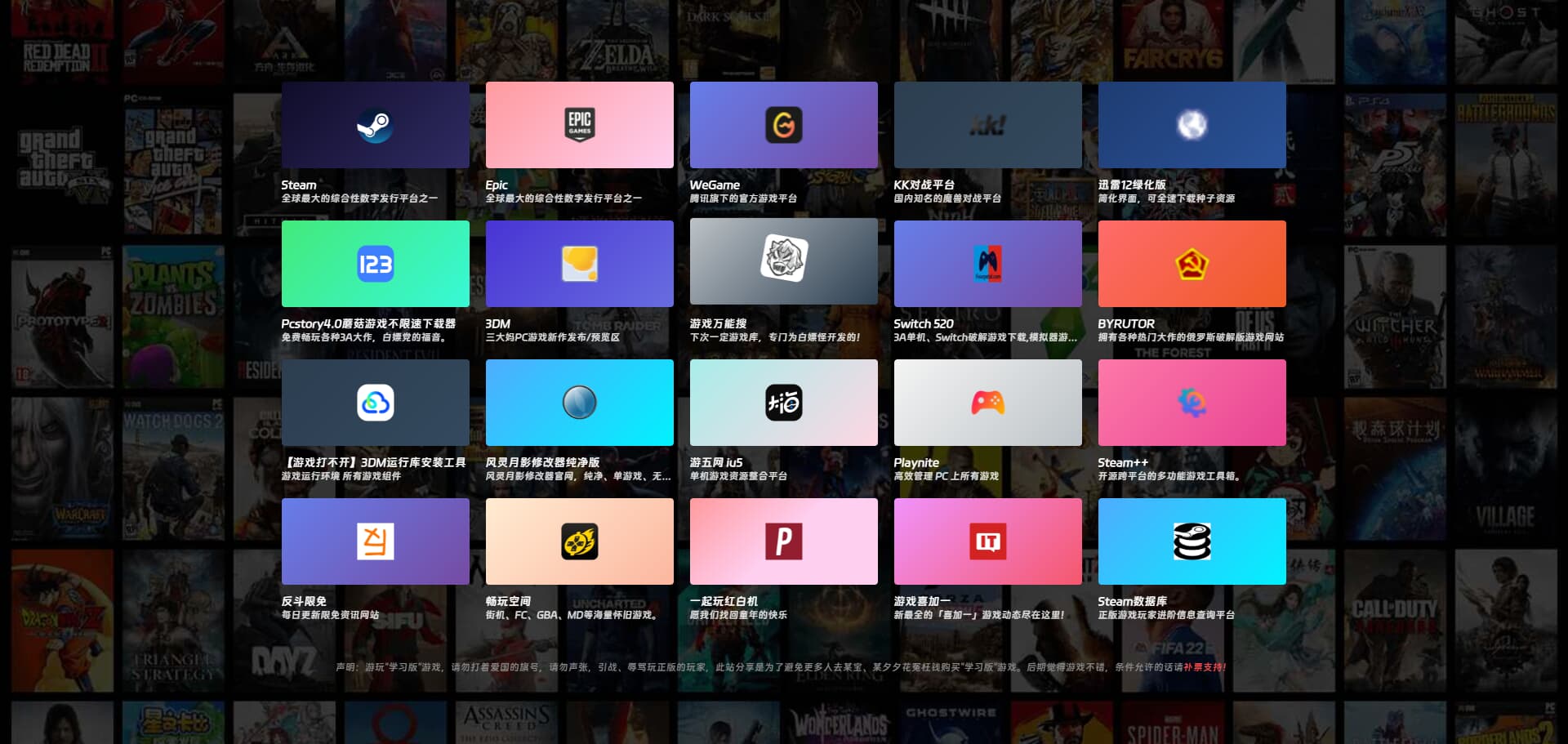
Task: Open the 畅玩空间 title link
Action: click(508, 602)
